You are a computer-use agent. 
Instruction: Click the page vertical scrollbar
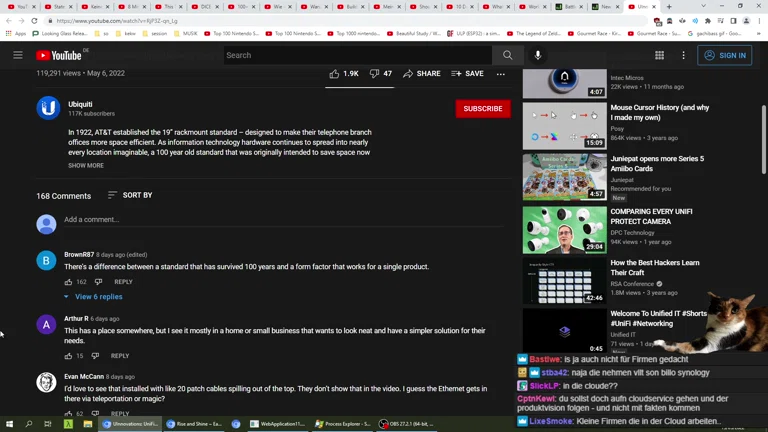[x=764, y=140]
